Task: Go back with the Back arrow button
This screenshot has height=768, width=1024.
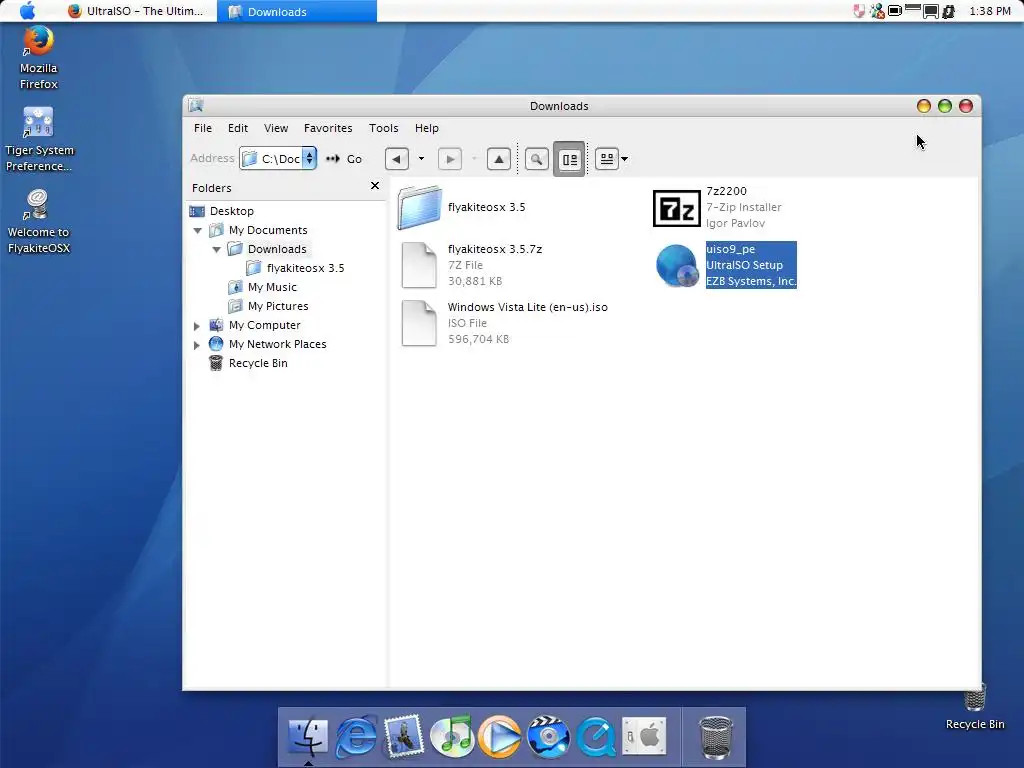Action: [396, 159]
